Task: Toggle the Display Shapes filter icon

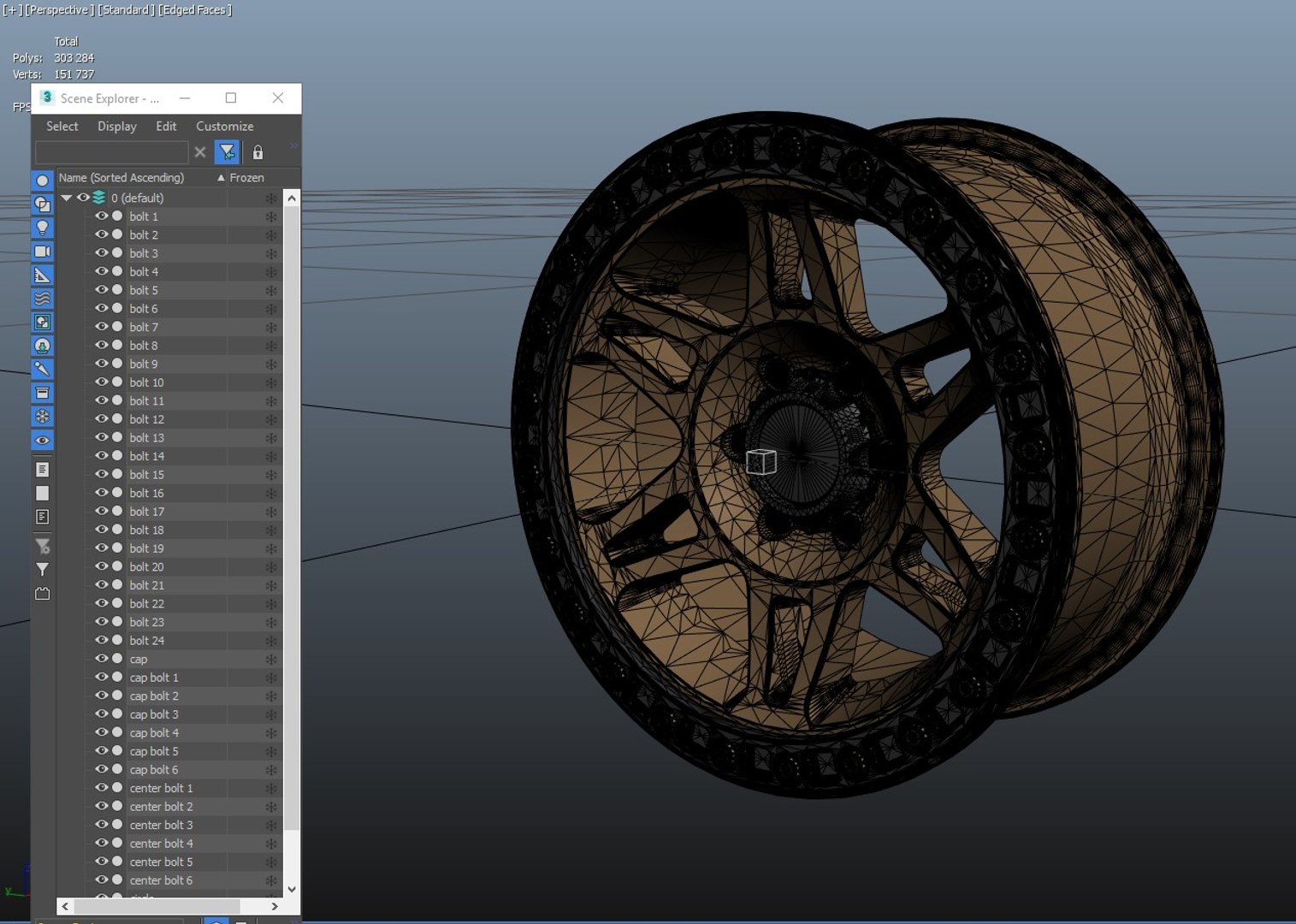Action: (42, 204)
